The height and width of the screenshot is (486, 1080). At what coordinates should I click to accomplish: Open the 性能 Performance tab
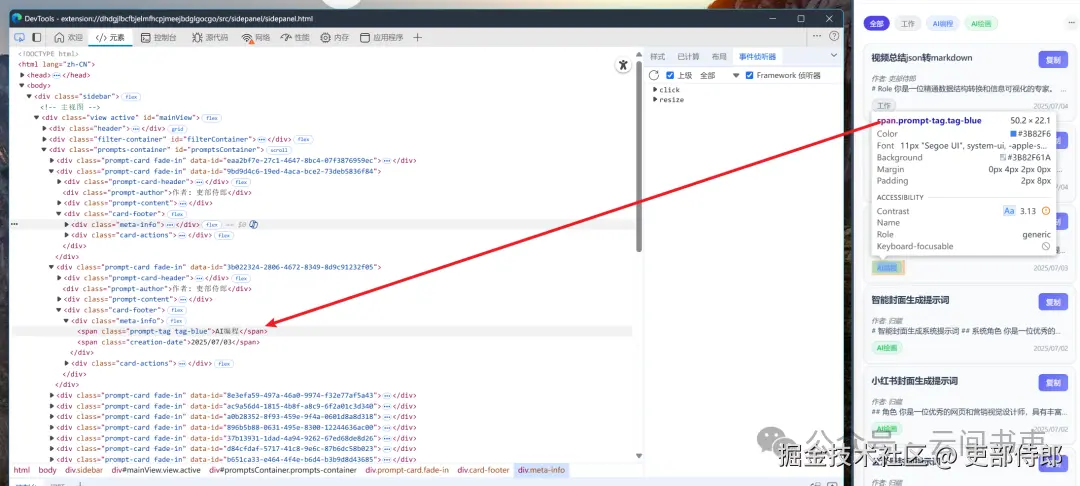295,37
